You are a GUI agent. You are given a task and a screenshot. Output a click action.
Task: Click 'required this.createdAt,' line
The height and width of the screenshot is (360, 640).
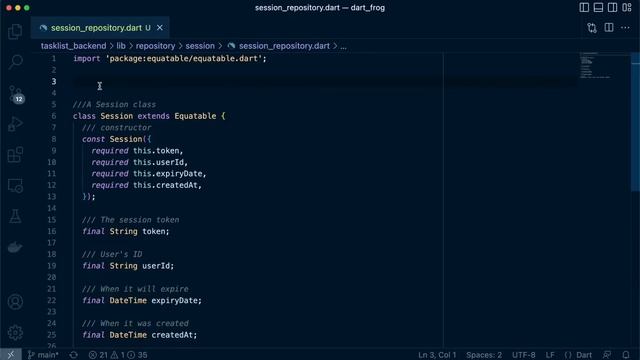147,185
